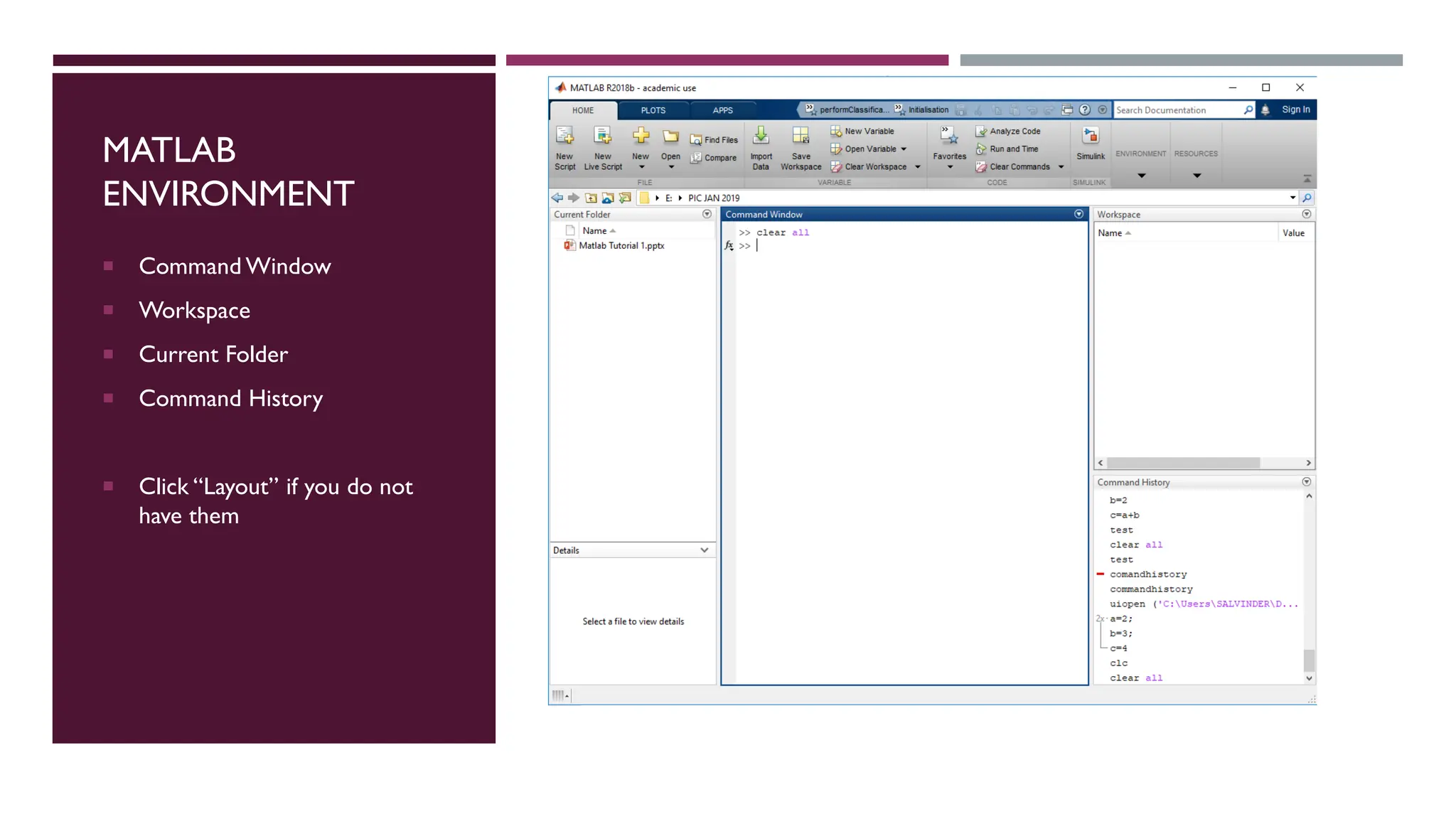Expand the New dropdown arrow

coord(641,168)
